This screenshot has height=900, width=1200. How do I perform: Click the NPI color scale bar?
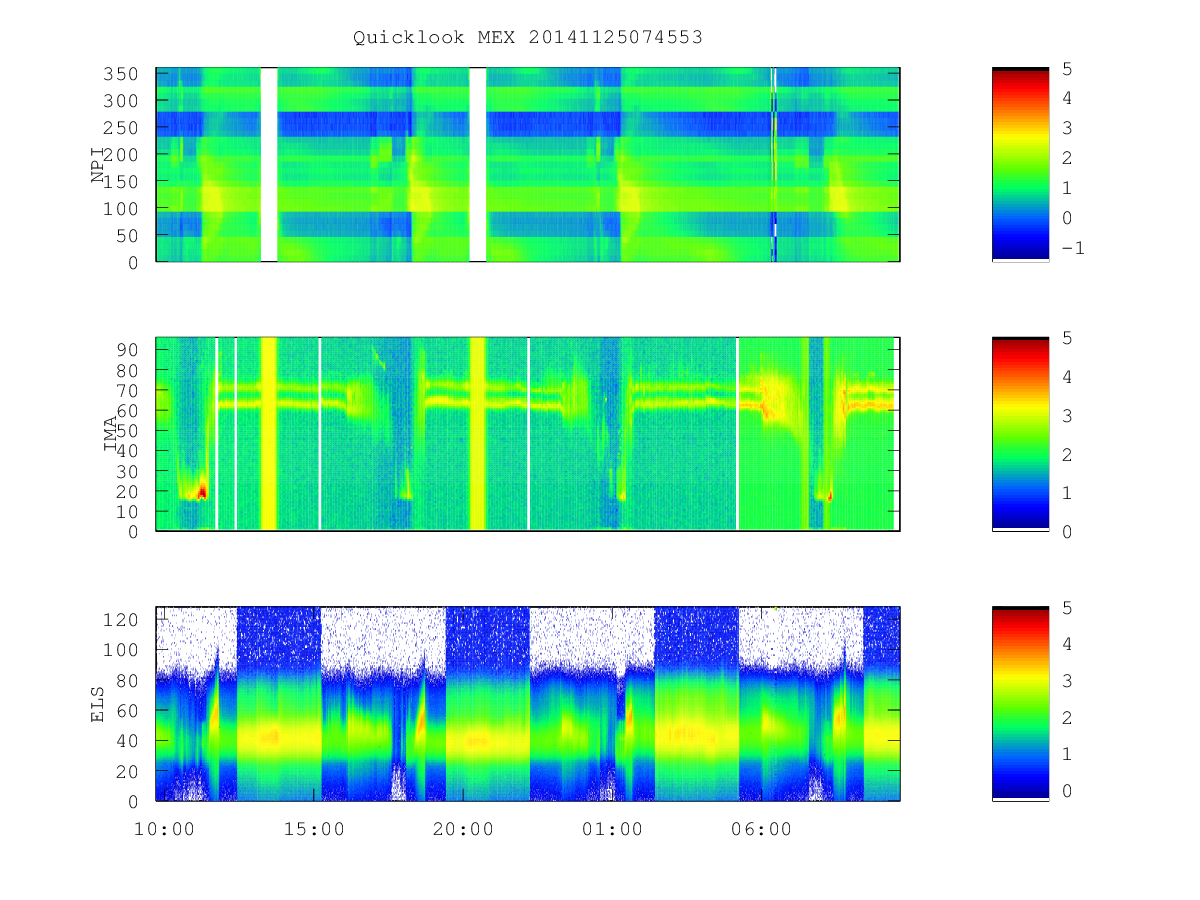(1020, 165)
